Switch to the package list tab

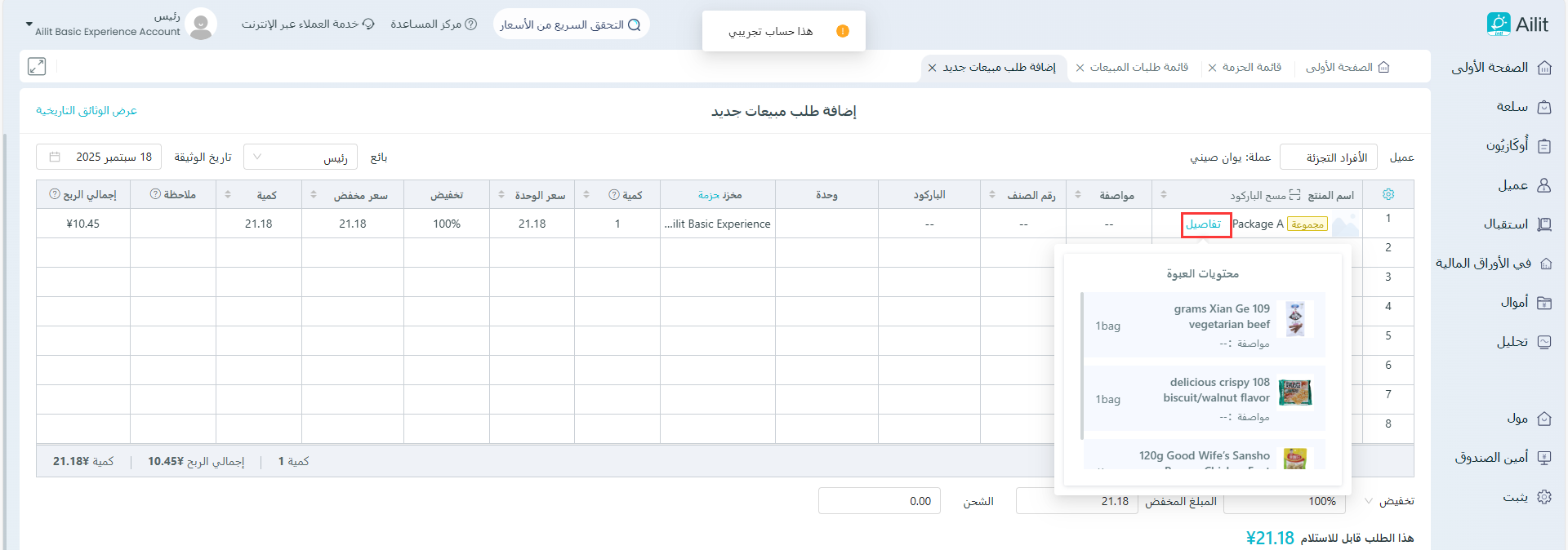coord(1251,68)
